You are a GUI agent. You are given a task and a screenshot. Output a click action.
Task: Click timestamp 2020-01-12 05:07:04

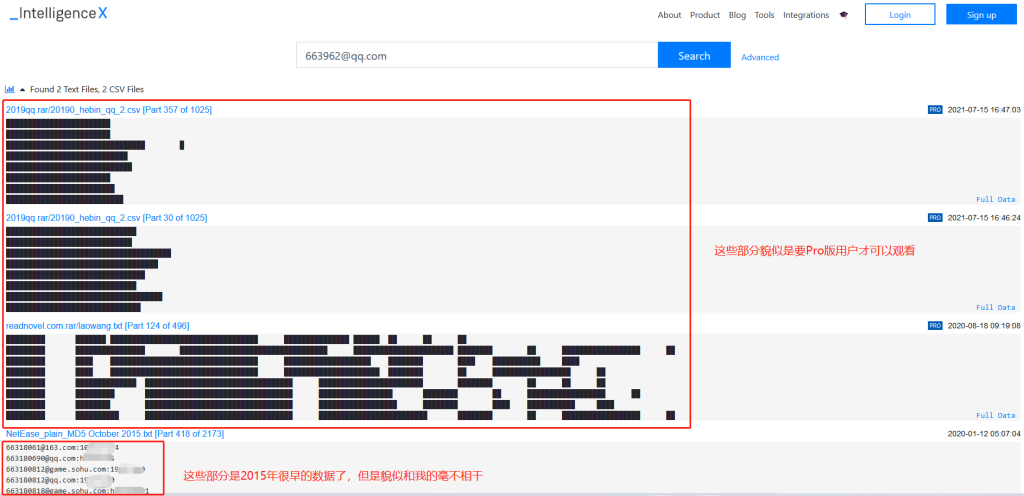984,433
